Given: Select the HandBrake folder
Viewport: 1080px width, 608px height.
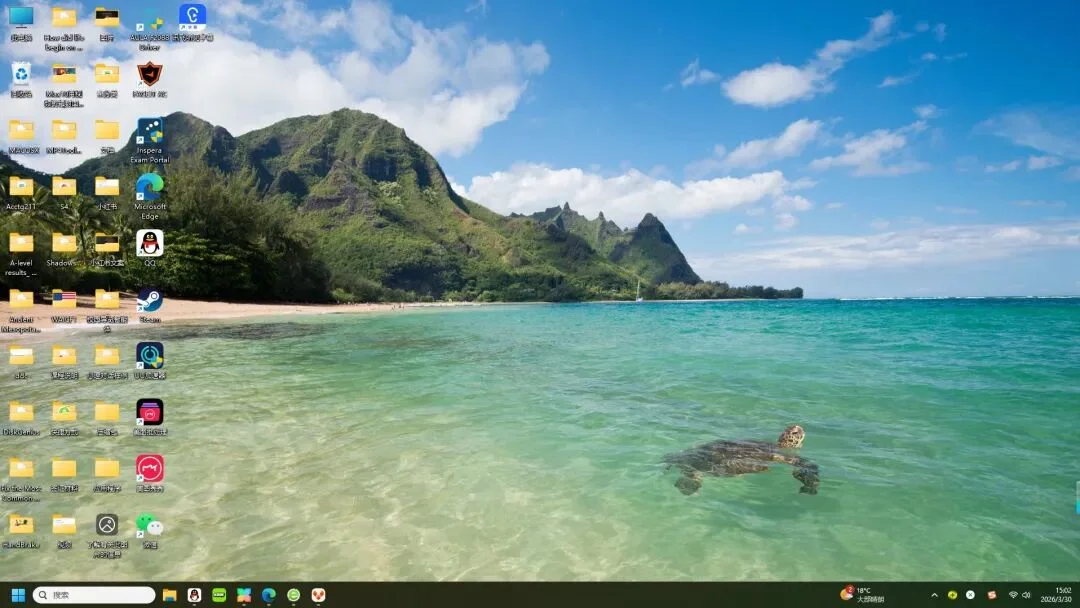Looking at the screenshot, I should 21,525.
